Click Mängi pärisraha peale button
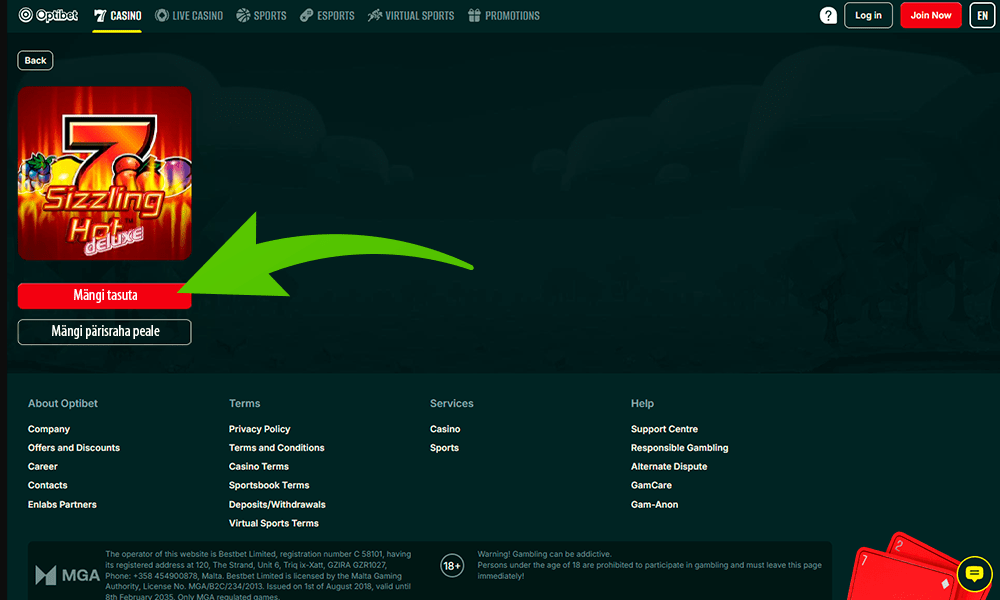 coord(104,331)
